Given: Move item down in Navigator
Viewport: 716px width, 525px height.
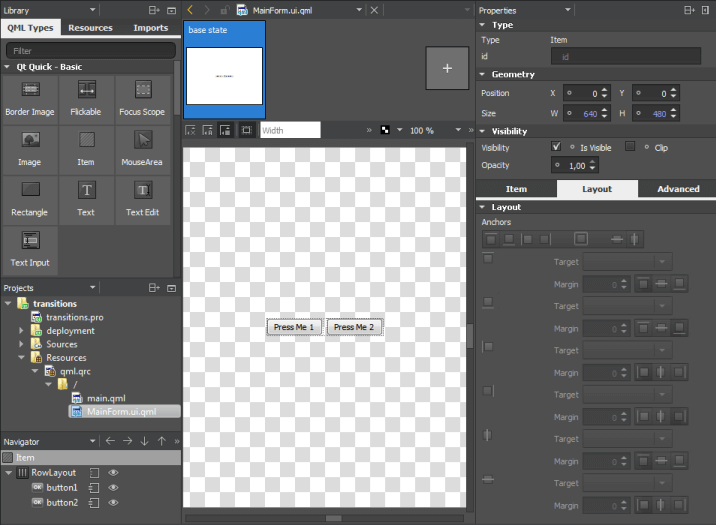Looking at the screenshot, I should (x=144, y=441).
